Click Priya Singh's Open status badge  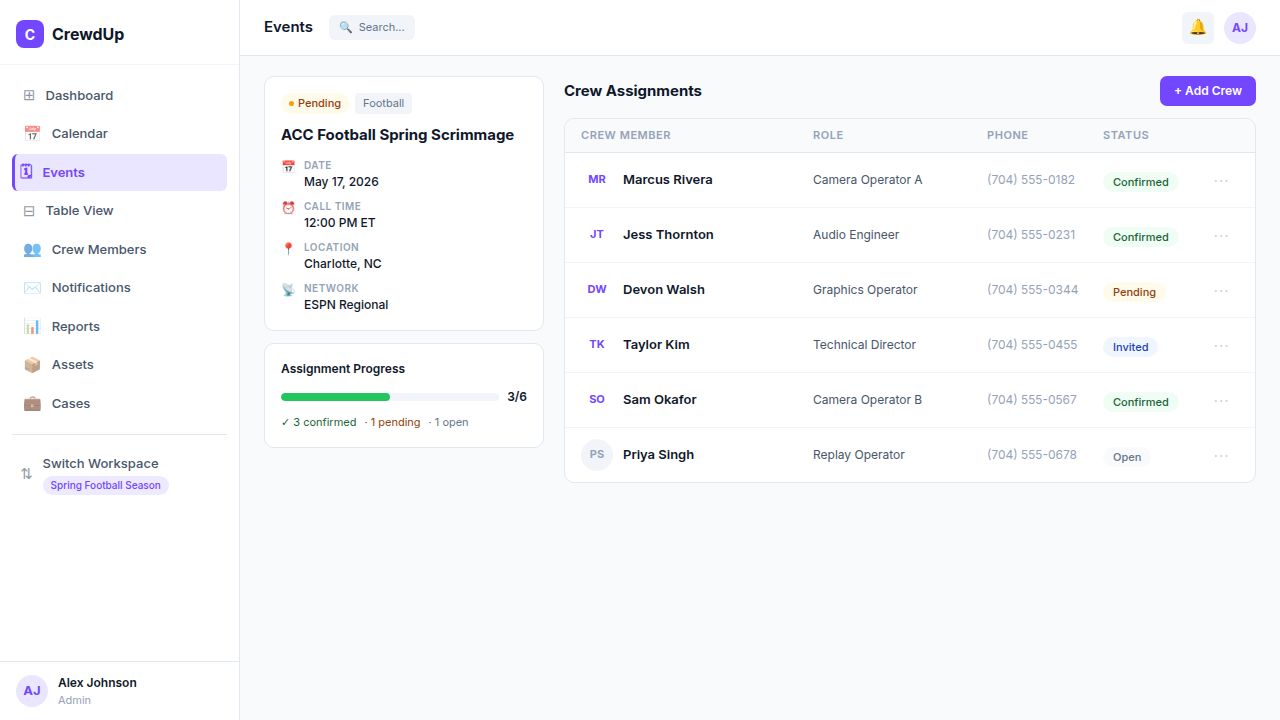[x=1127, y=457]
